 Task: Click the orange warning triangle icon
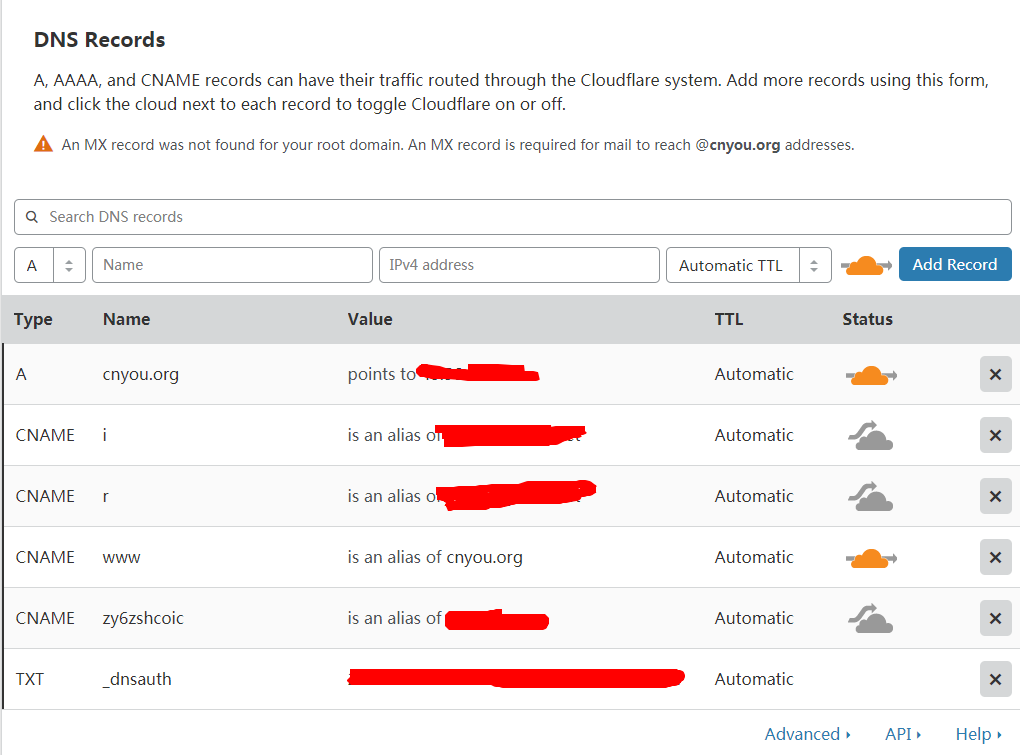point(43,144)
